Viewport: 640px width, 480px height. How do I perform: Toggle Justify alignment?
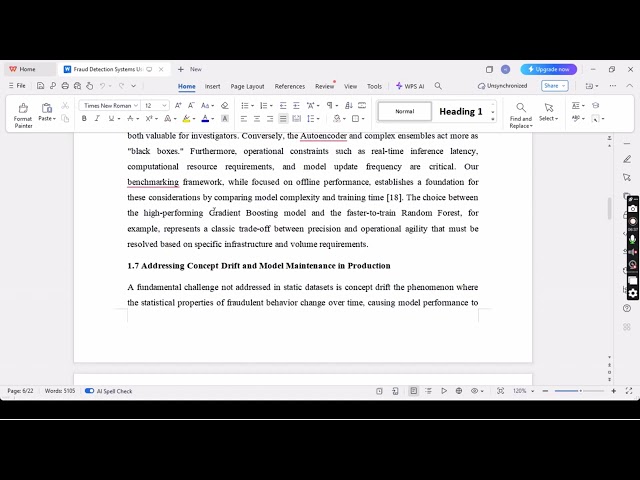(x=283, y=119)
